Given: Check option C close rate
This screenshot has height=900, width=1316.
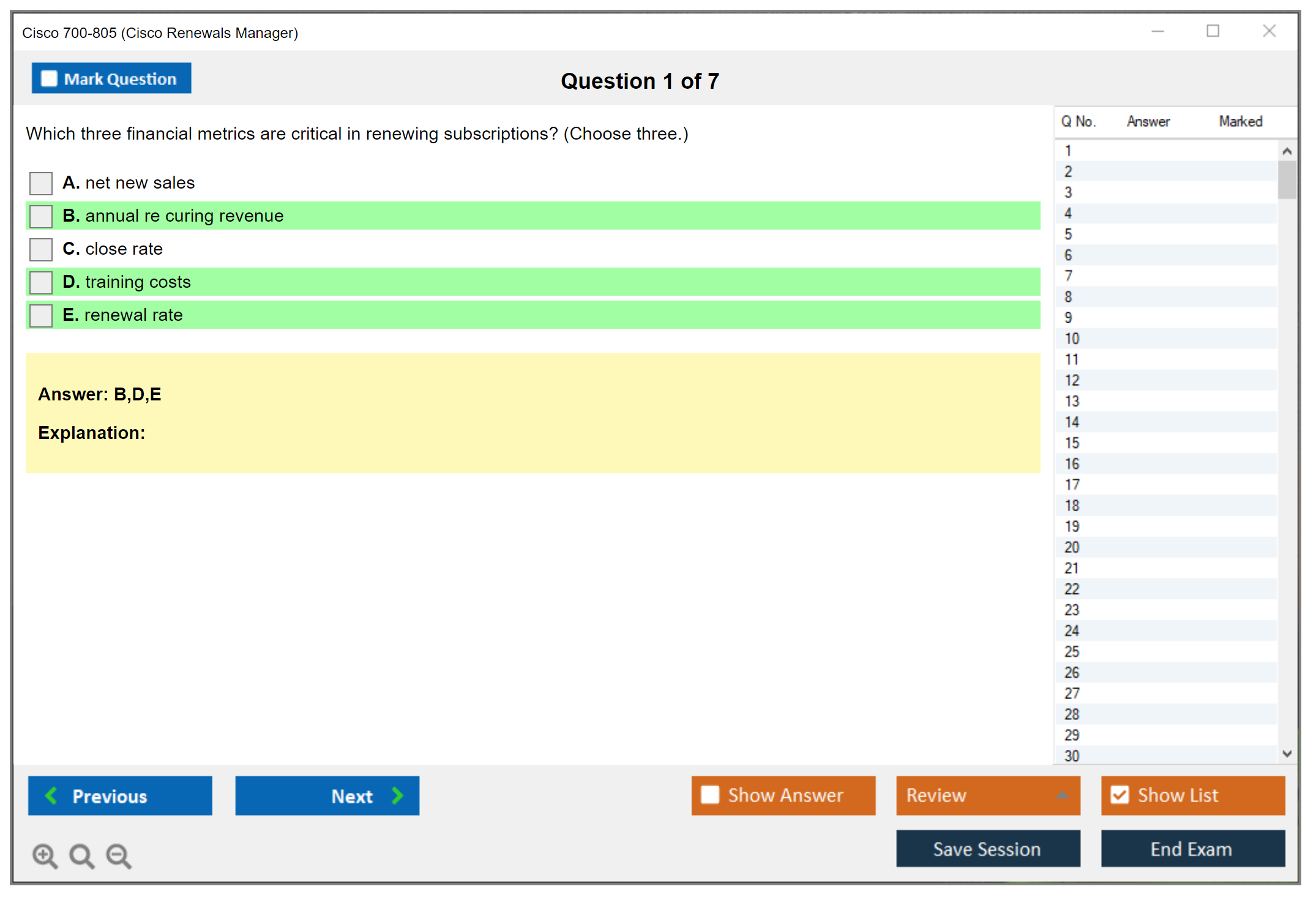Looking at the screenshot, I should [41, 249].
